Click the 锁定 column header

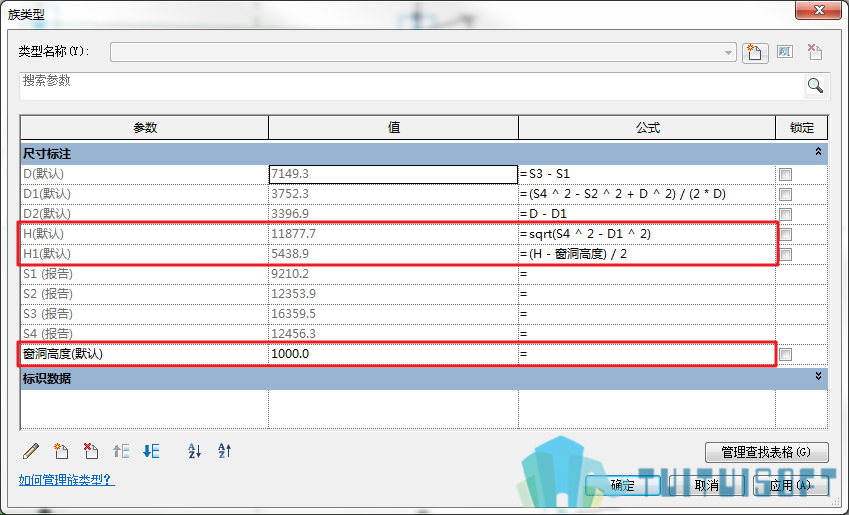(x=802, y=128)
